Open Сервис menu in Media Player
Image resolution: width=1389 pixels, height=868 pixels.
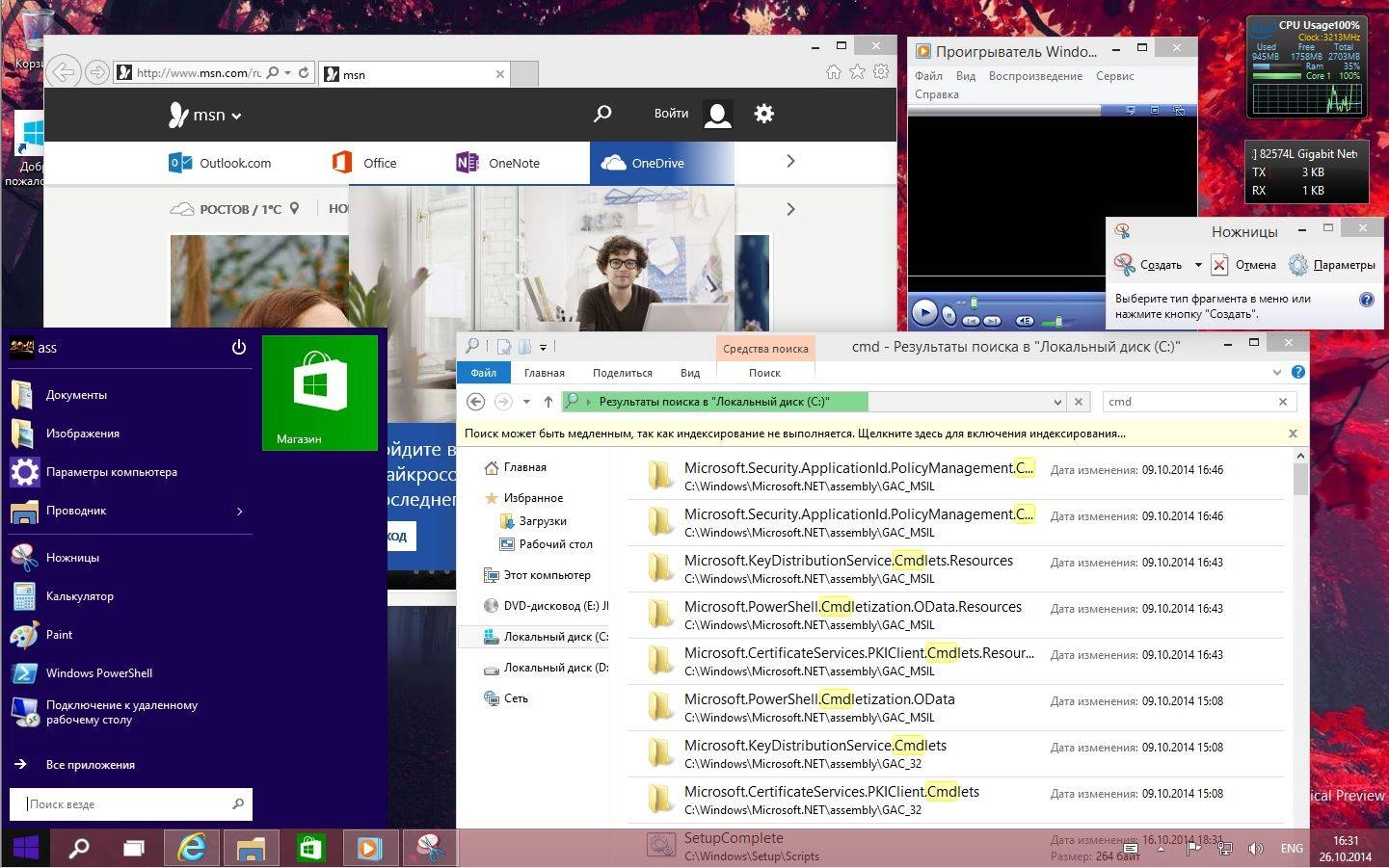coord(1114,76)
